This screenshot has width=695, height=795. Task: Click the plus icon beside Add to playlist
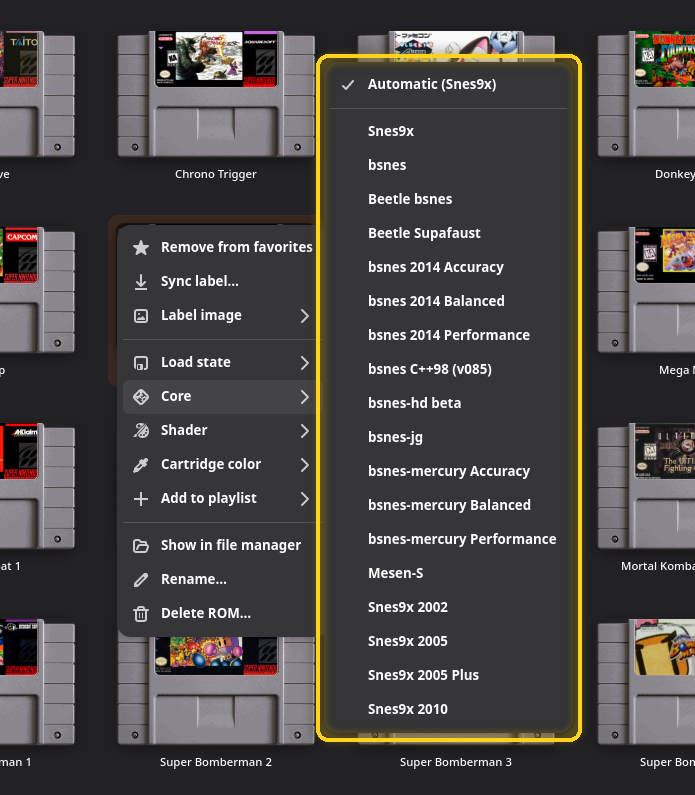point(141,499)
